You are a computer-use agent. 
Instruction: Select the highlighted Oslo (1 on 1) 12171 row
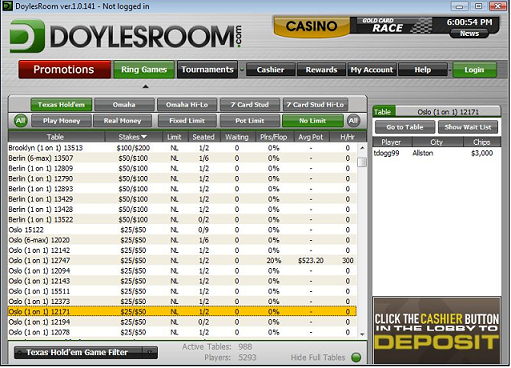182,312
